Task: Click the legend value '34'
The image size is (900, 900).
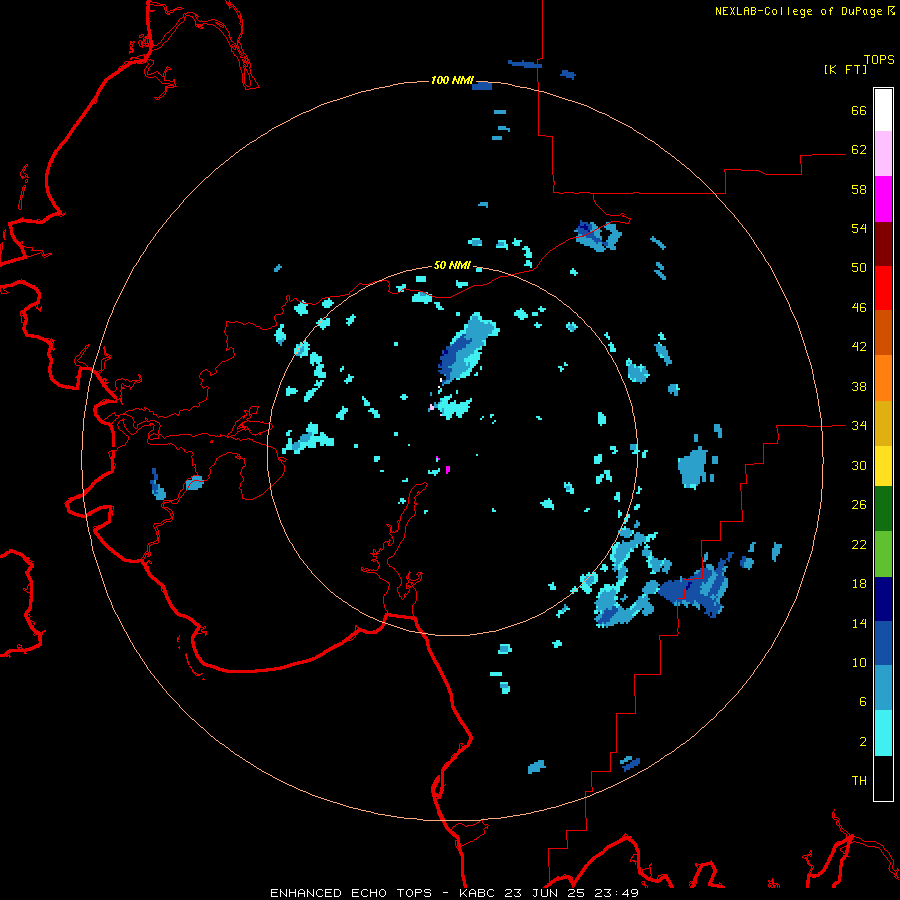Action: click(x=859, y=426)
